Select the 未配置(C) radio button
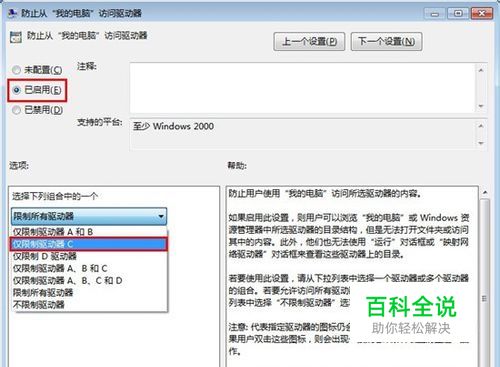This screenshot has width=500, height=367. tap(16, 70)
